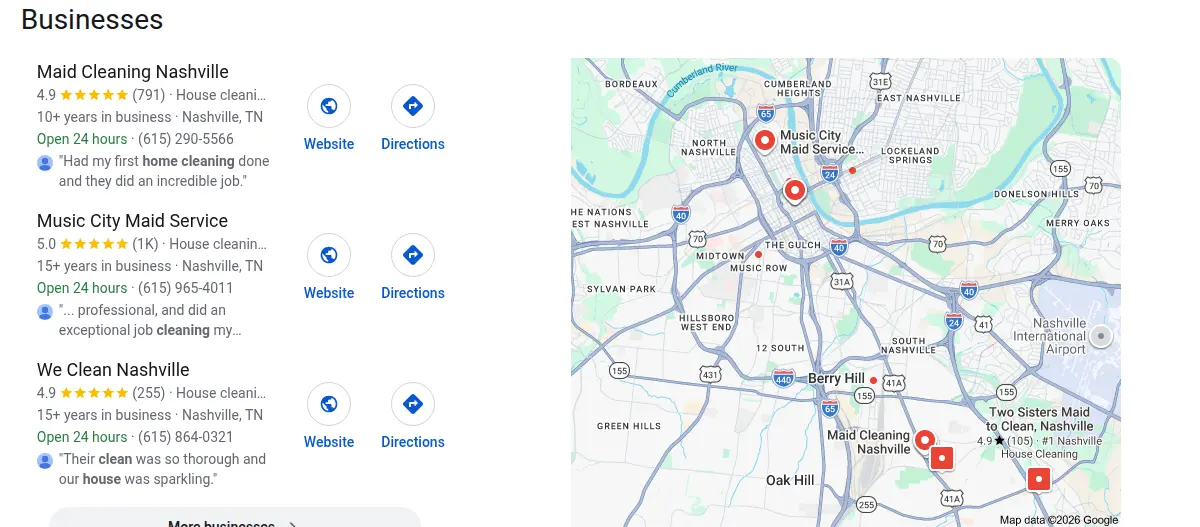Select the Music City Maid Service map pin
The height and width of the screenshot is (527, 1200).
(765, 142)
